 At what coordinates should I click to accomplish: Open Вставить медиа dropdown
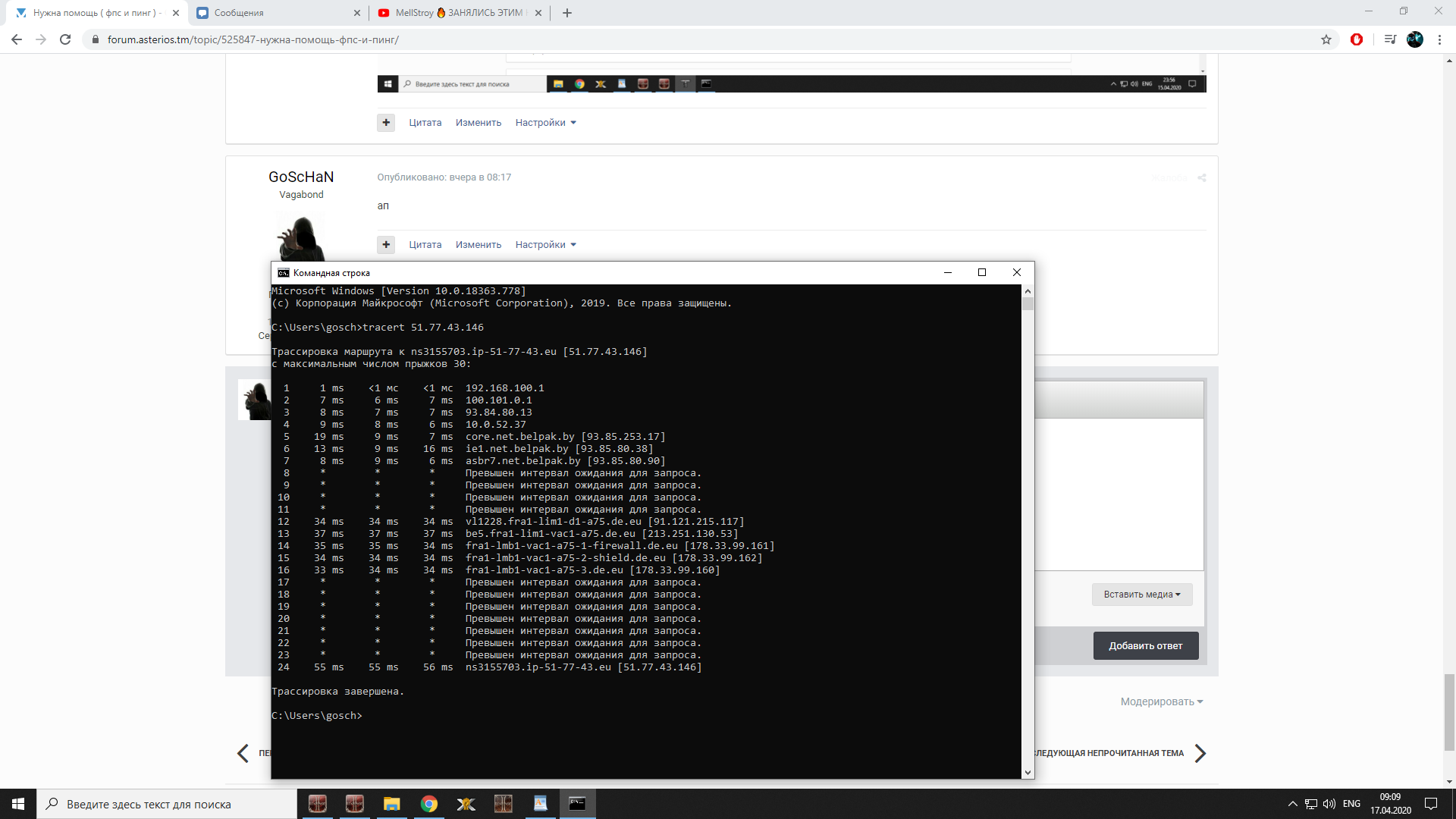(x=1142, y=595)
